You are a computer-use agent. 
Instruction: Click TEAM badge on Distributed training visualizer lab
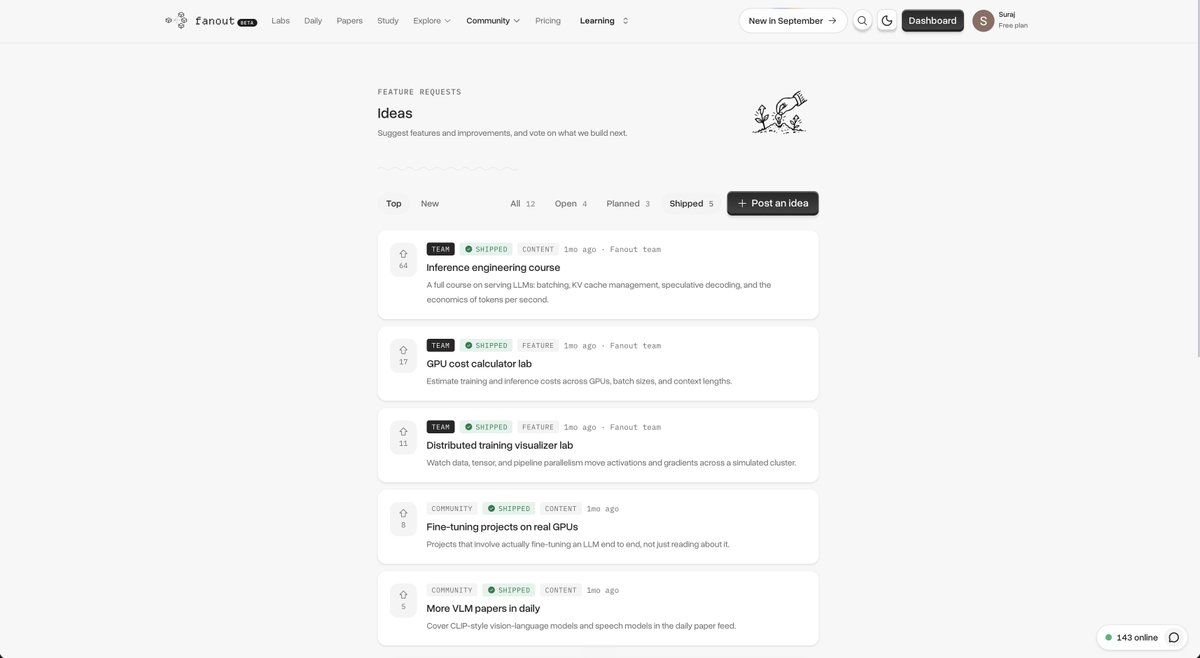pyautogui.click(x=440, y=427)
